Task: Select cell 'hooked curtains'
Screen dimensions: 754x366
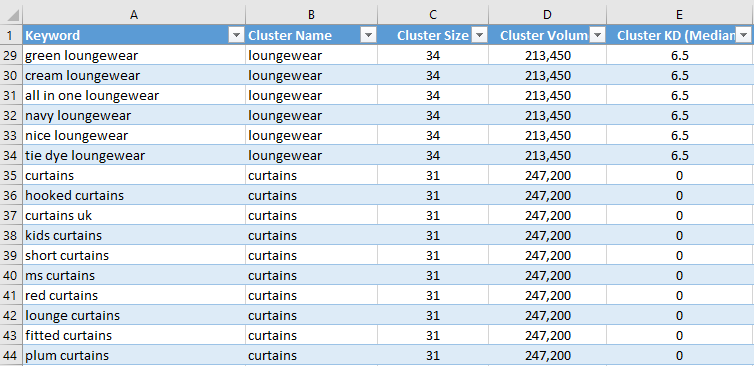Action: 134,195
